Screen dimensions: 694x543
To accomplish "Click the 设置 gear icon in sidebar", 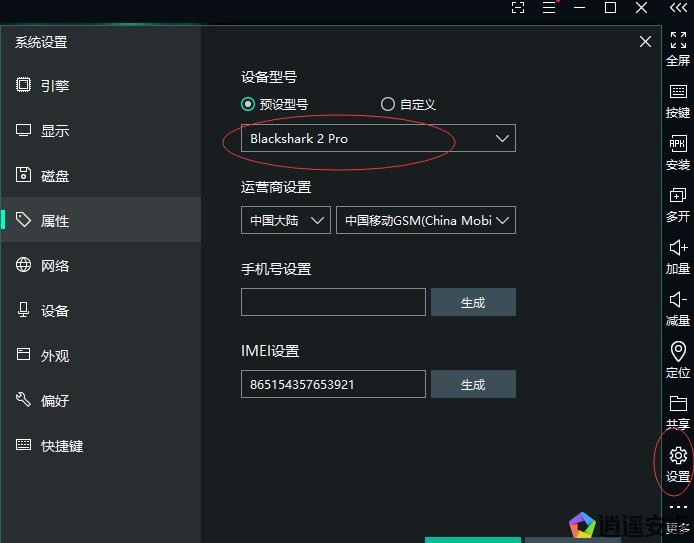I will click(678, 457).
